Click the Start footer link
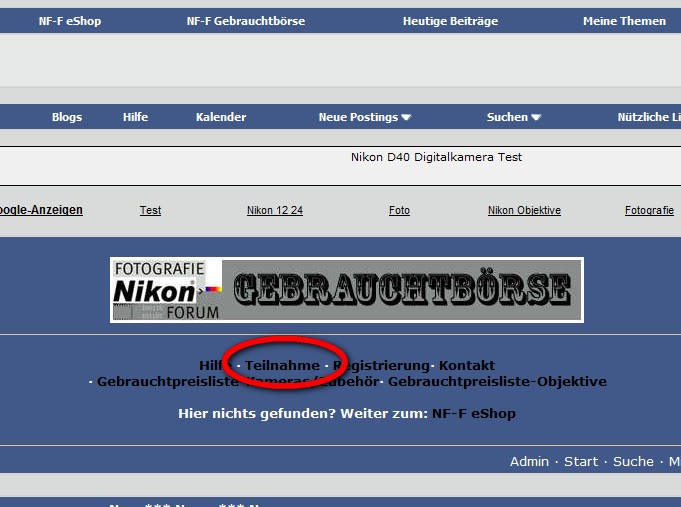The width and height of the screenshot is (681, 507). point(581,461)
